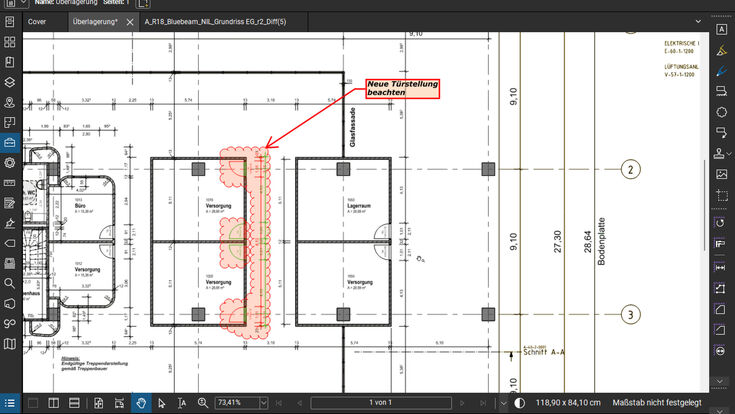Select 'Neue Türstellung beachten' callout
This screenshot has height=414, width=735.
pos(403,88)
